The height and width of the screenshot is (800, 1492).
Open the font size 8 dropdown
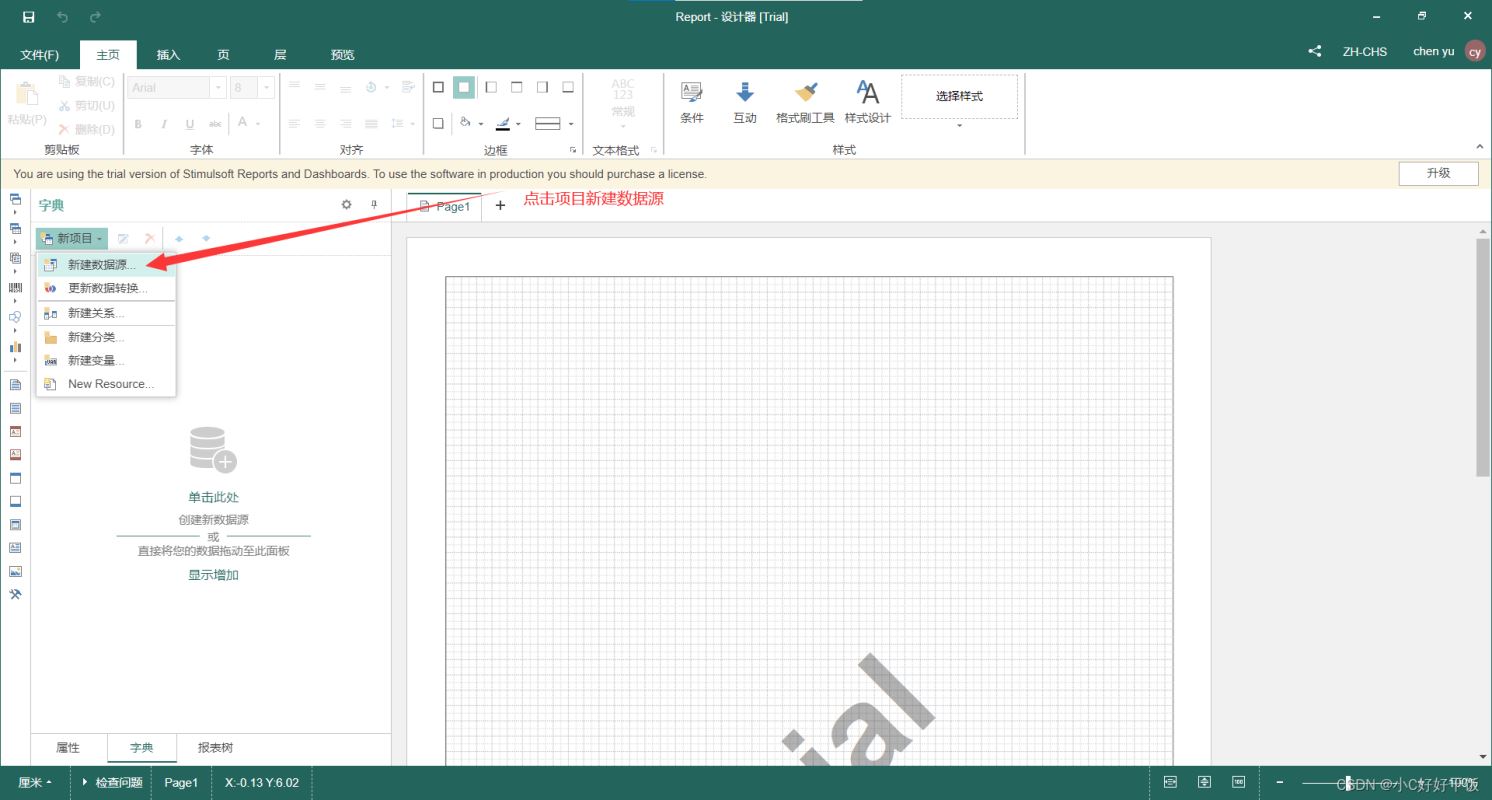[x=266, y=88]
